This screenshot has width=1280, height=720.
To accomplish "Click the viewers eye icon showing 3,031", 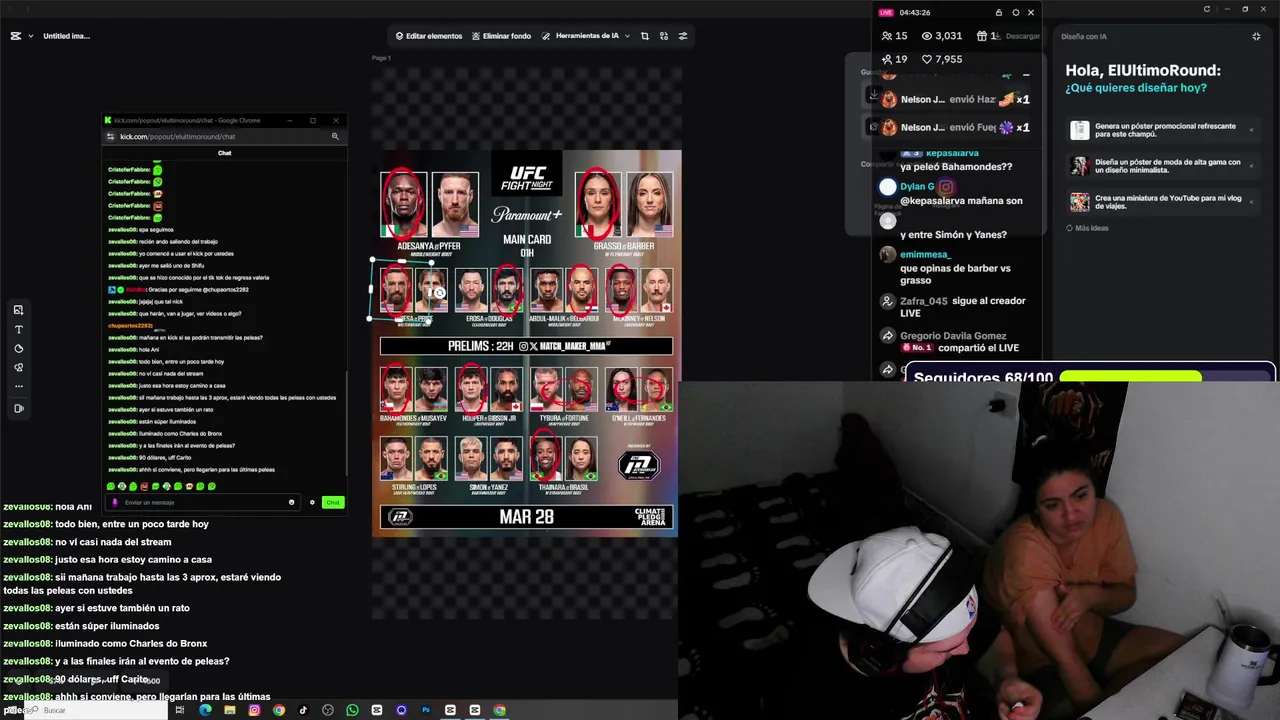I will point(926,36).
